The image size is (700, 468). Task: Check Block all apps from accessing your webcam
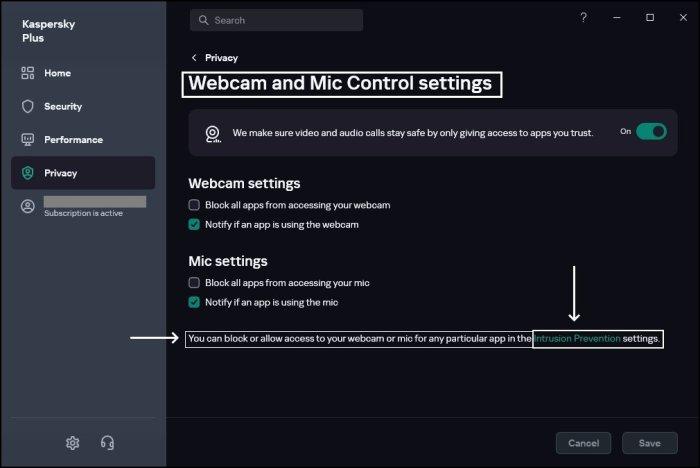195,205
